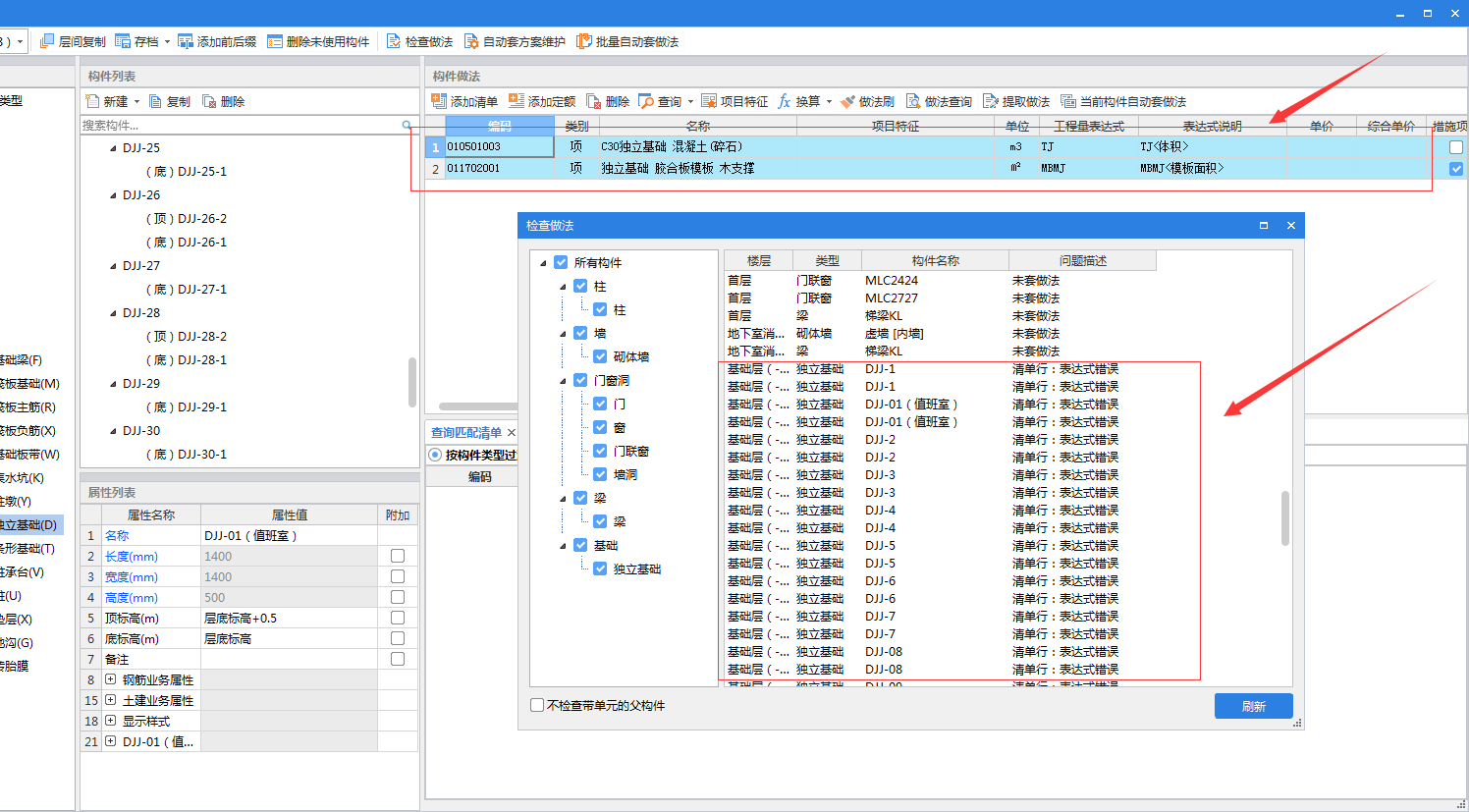Click the 提取做法 icon
The image size is (1469, 812).
pyautogui.click(x=991, y=101)
